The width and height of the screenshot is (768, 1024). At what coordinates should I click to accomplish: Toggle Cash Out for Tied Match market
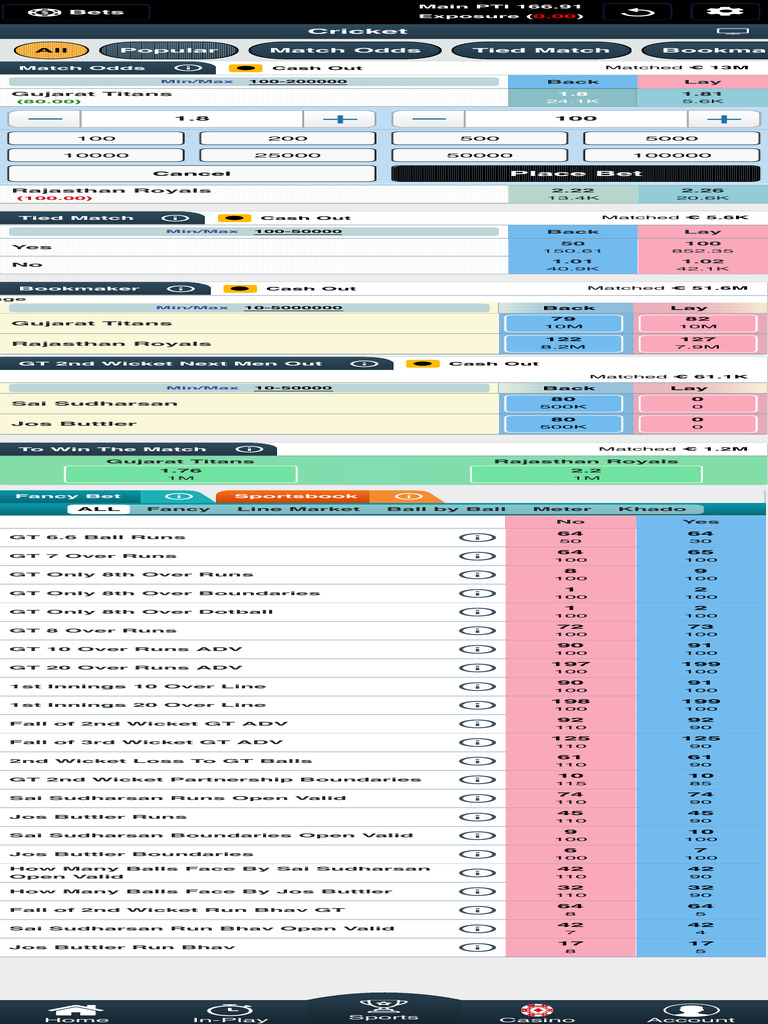pyautogui.click(x=232, y=217)
